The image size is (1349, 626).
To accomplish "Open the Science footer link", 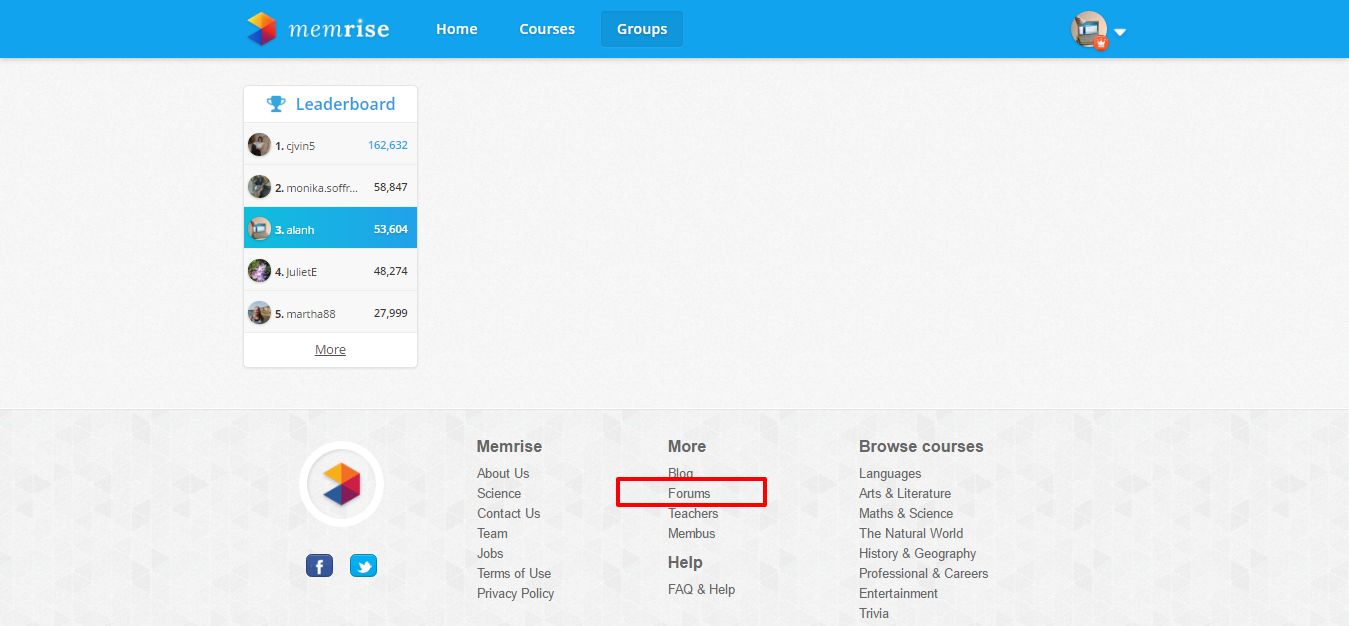I will coord(499,494).
